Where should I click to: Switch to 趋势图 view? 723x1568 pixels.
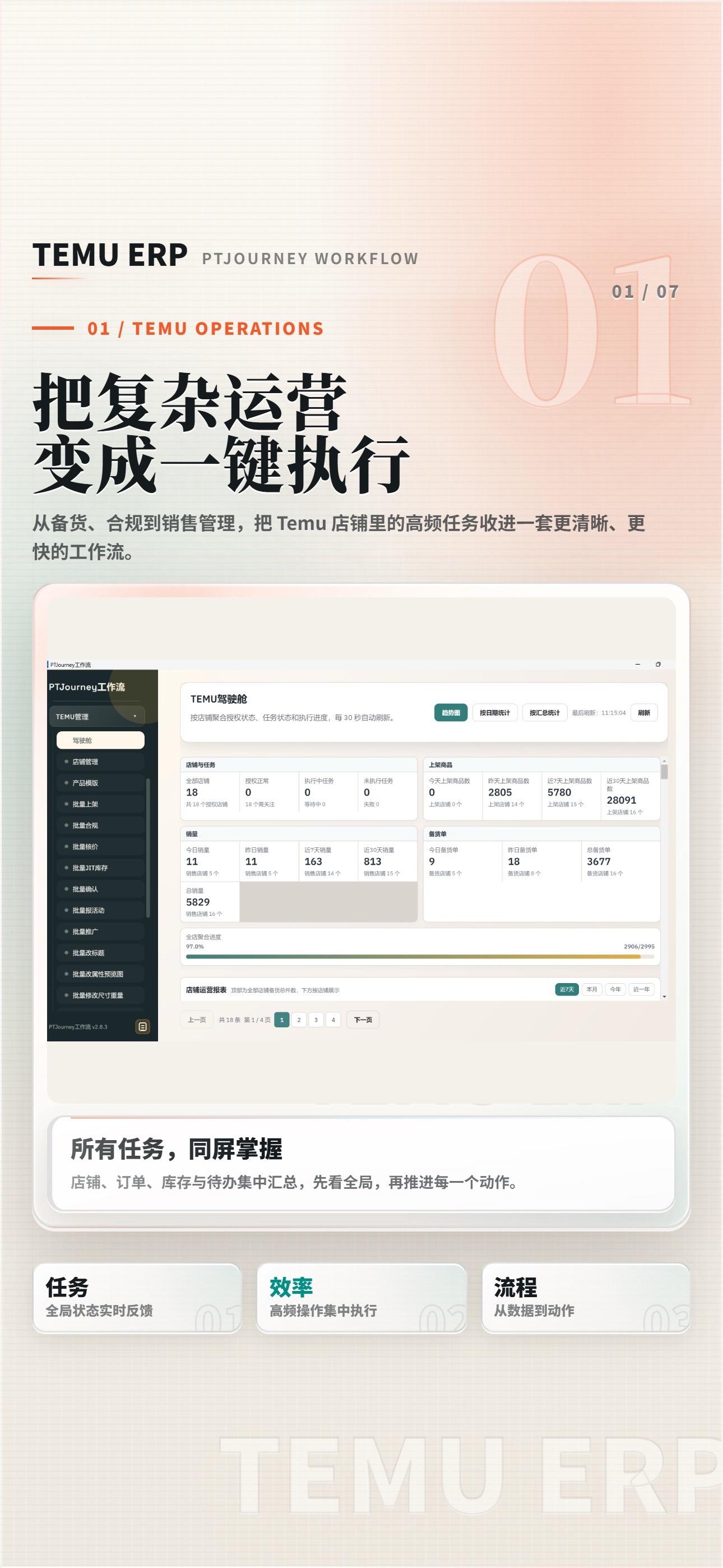(451, 713)
